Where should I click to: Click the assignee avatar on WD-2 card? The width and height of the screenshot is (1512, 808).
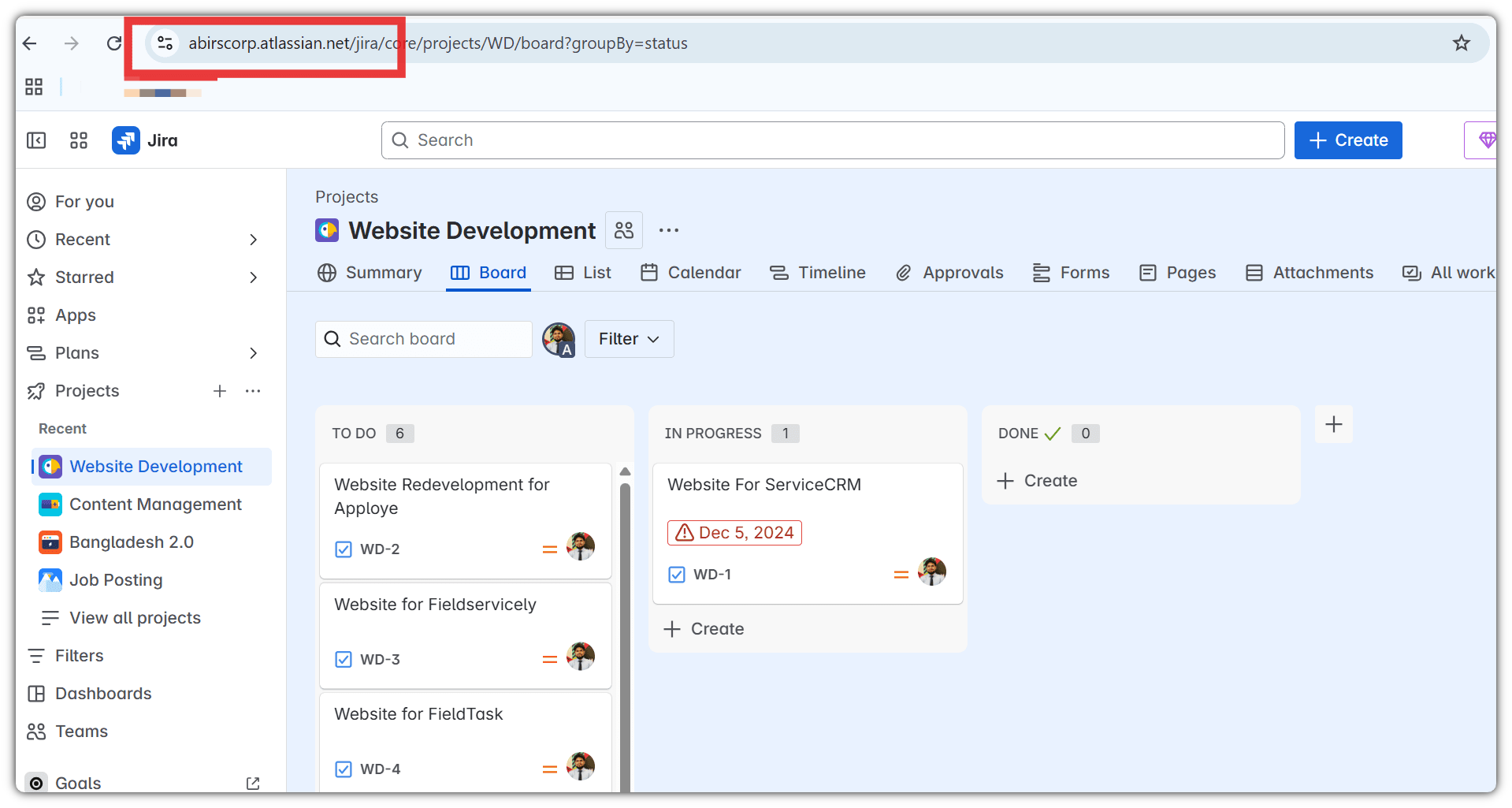pos(581,546)
